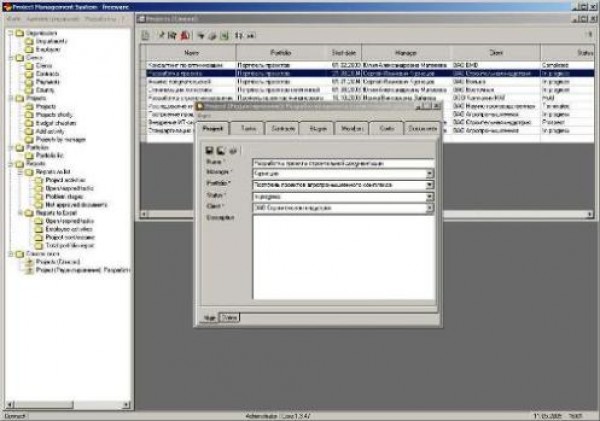
Task: Switch to the Costs tab in the project dialog
Action: (386, 129)
